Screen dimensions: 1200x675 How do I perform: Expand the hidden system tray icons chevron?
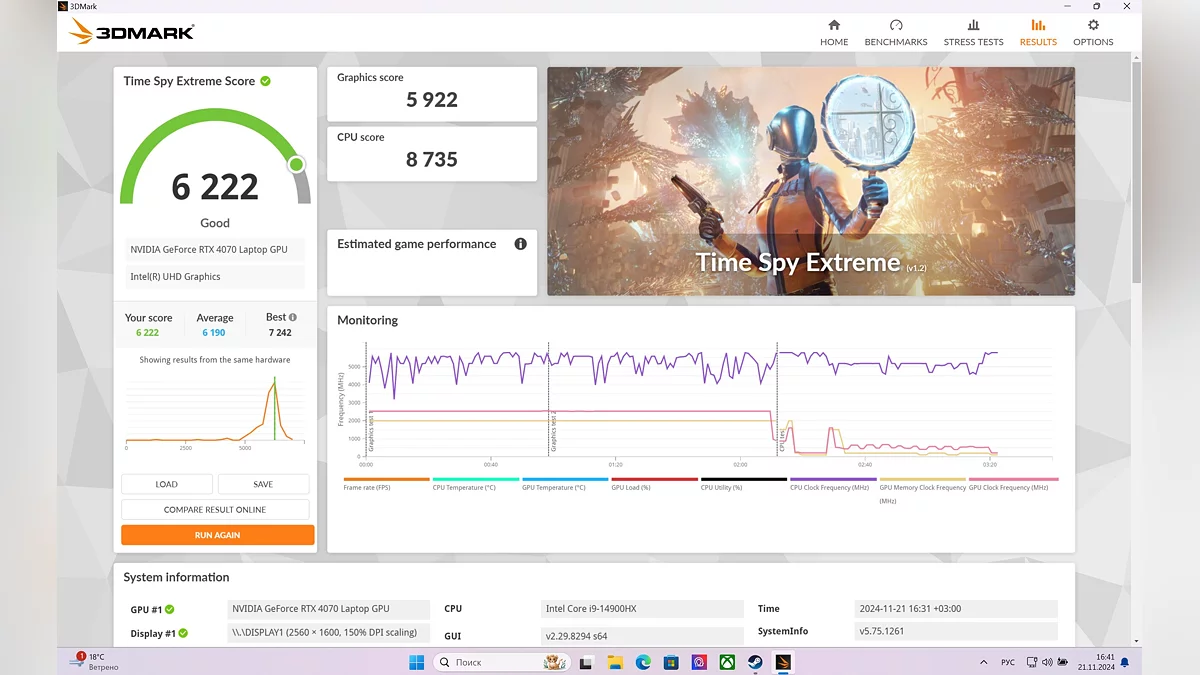pos(984,662)
